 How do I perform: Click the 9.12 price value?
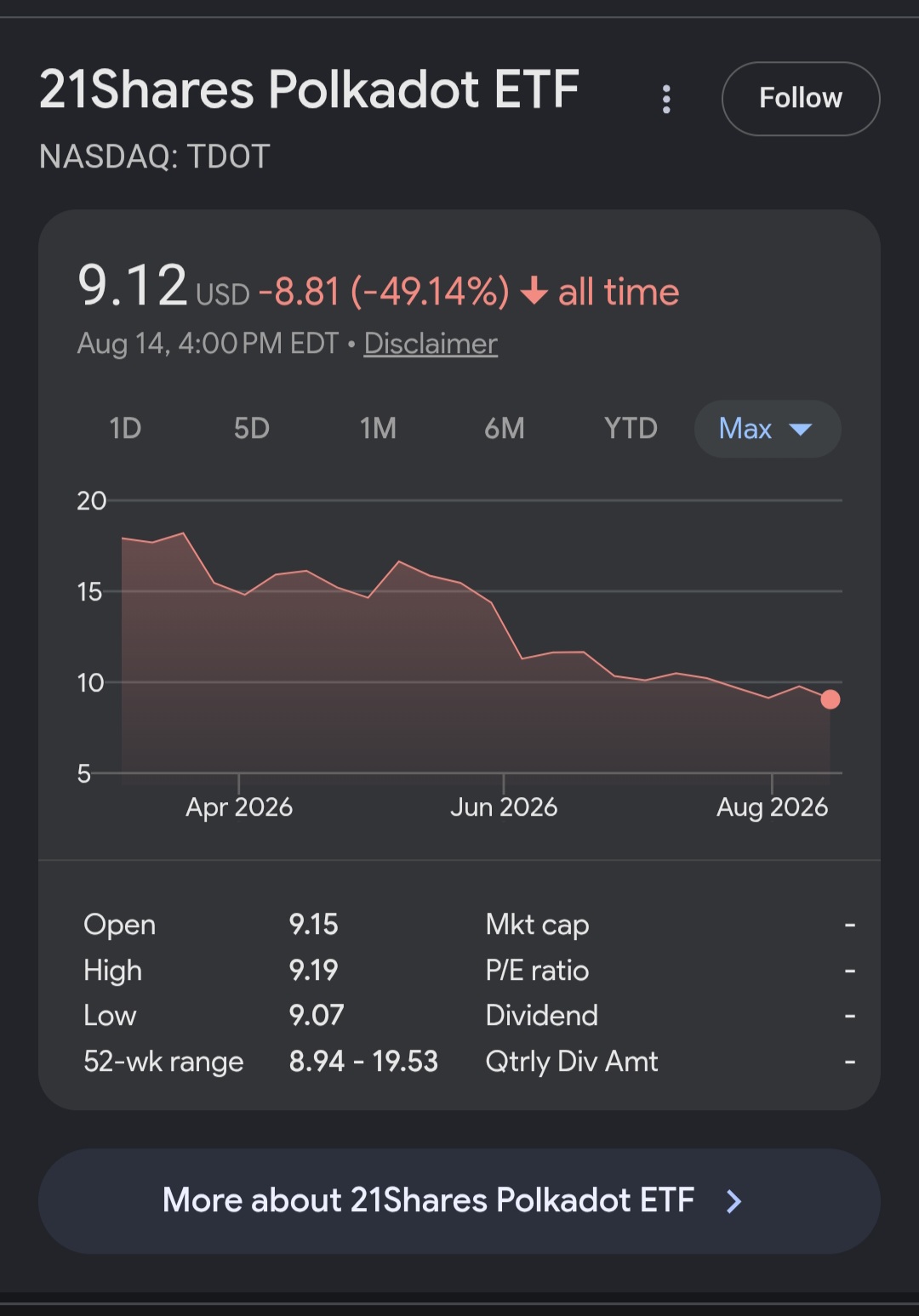(x=132, y=285)
